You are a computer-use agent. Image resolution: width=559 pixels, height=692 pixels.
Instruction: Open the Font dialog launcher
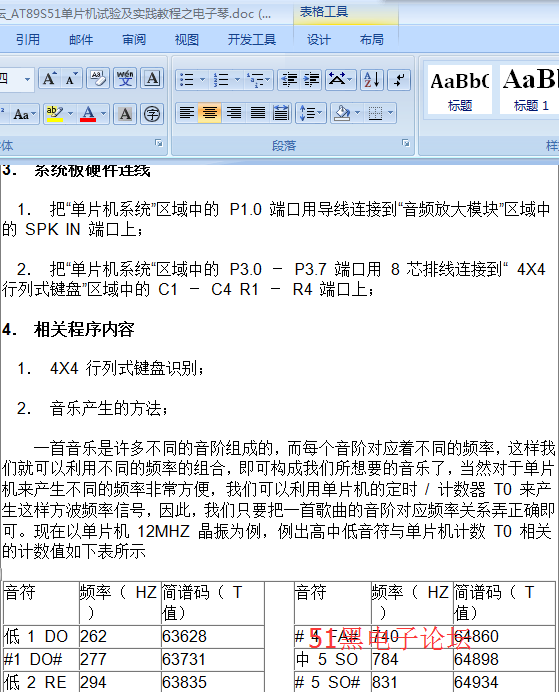(x=159, y=143)
